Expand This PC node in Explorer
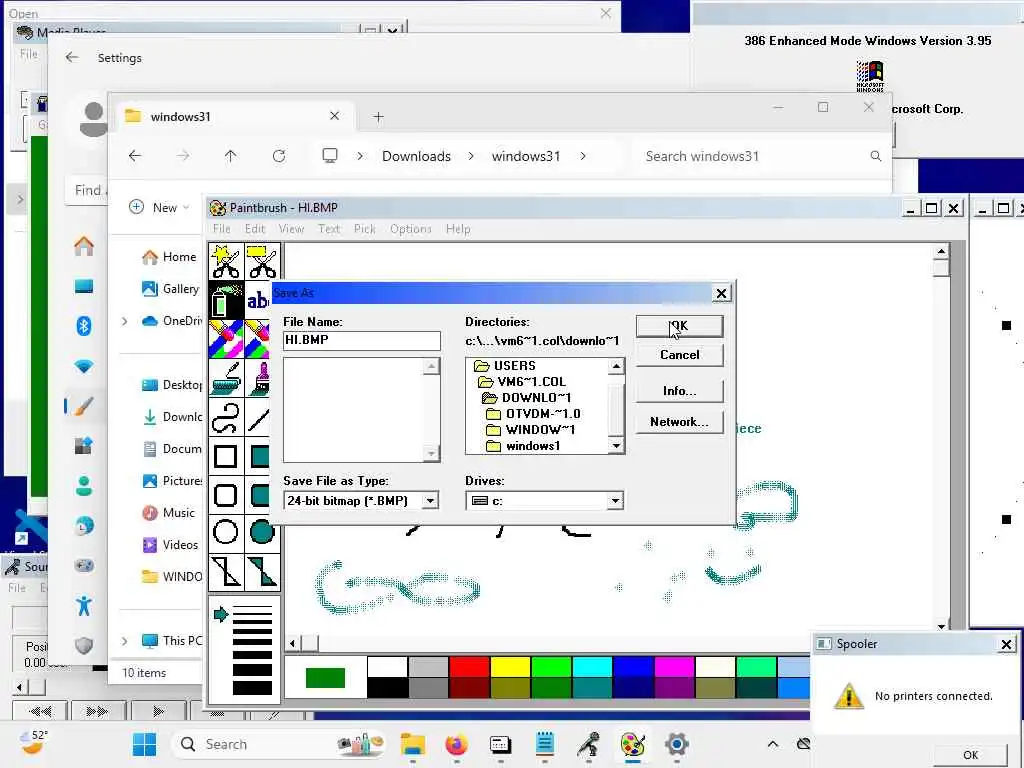This screenshot has height=768, width=1024. tap(124, 641)
